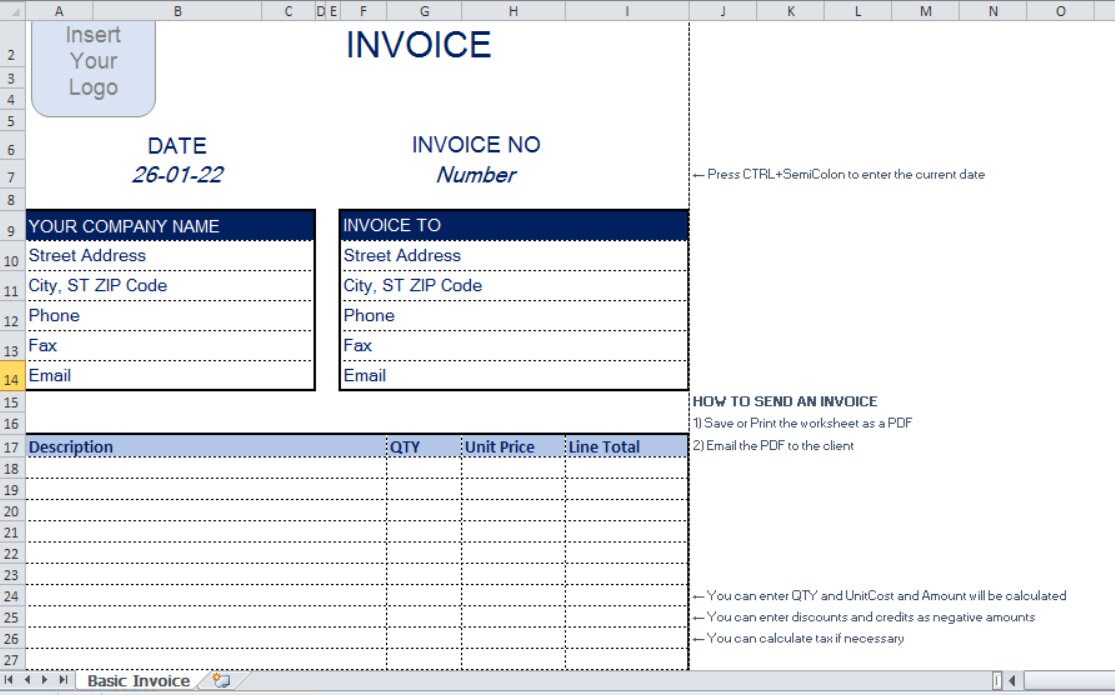Select column L header
Image resolution: width=1115 pixels, height=695 pixels.
point(858,11)
